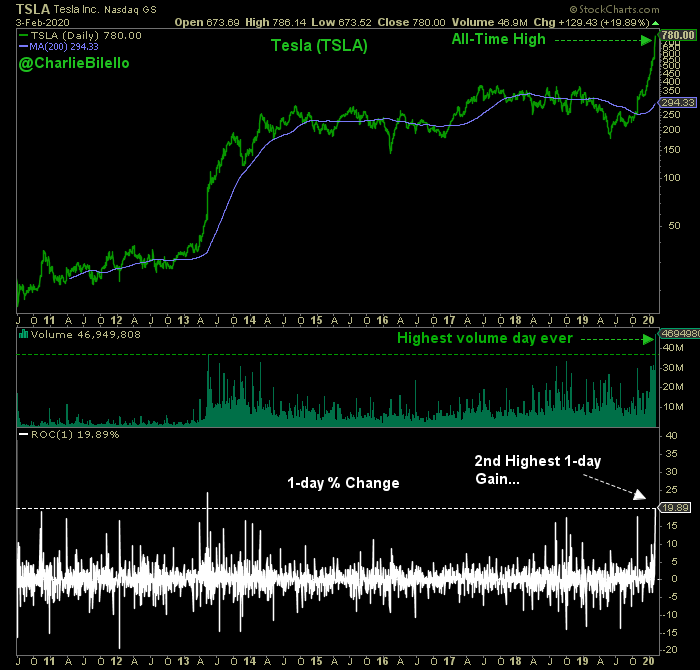The width and height of the screenshot is (700, 670).
Task: Click the small volume bars icon beside Volume legend
Action: point(23,334)
